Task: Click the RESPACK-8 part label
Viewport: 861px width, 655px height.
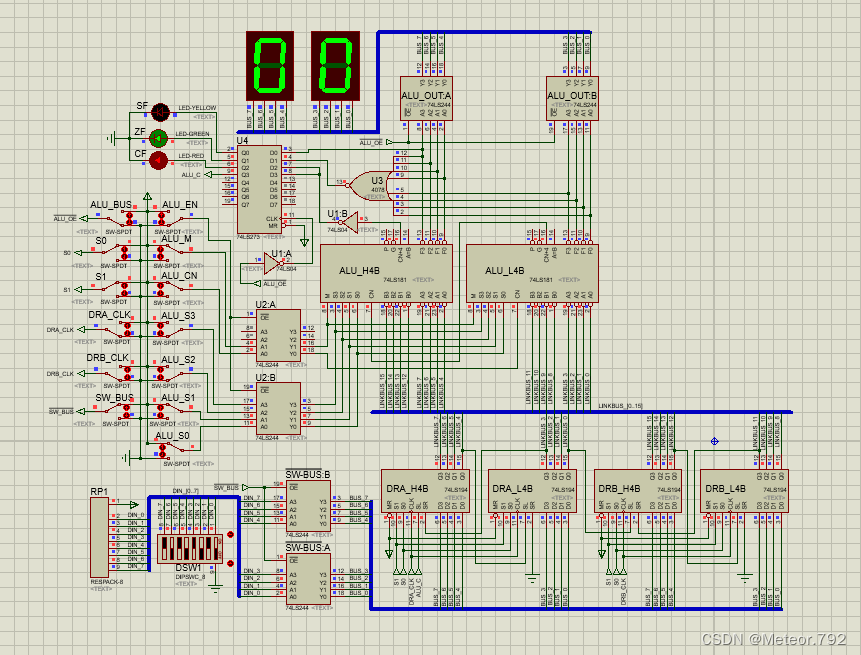Action: (x=107, y=582)
